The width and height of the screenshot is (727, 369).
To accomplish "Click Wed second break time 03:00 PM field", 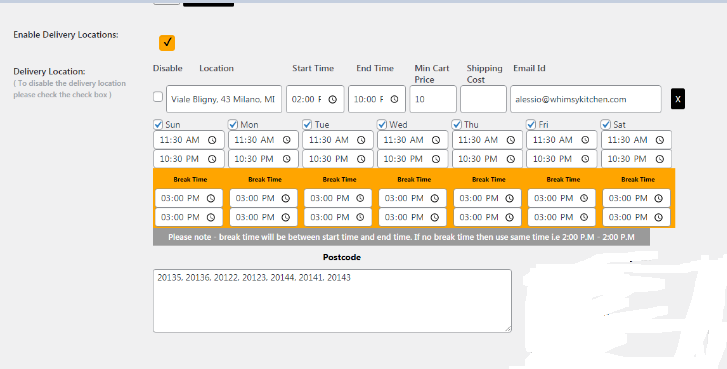I will [413, 217].
